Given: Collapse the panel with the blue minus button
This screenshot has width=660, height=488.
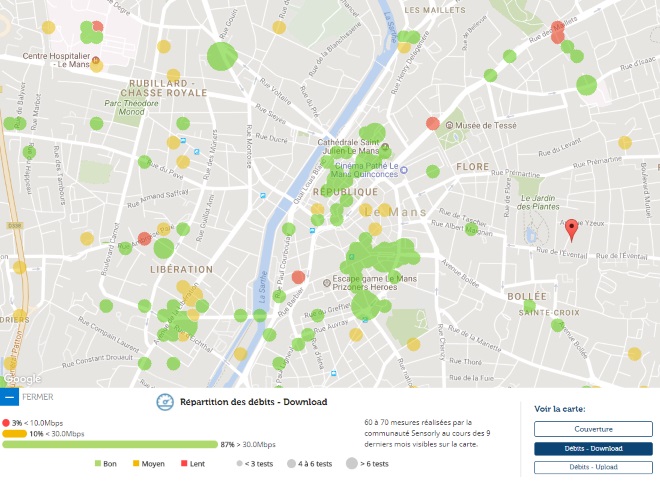Looking at the screenshot, I should 9,396.
